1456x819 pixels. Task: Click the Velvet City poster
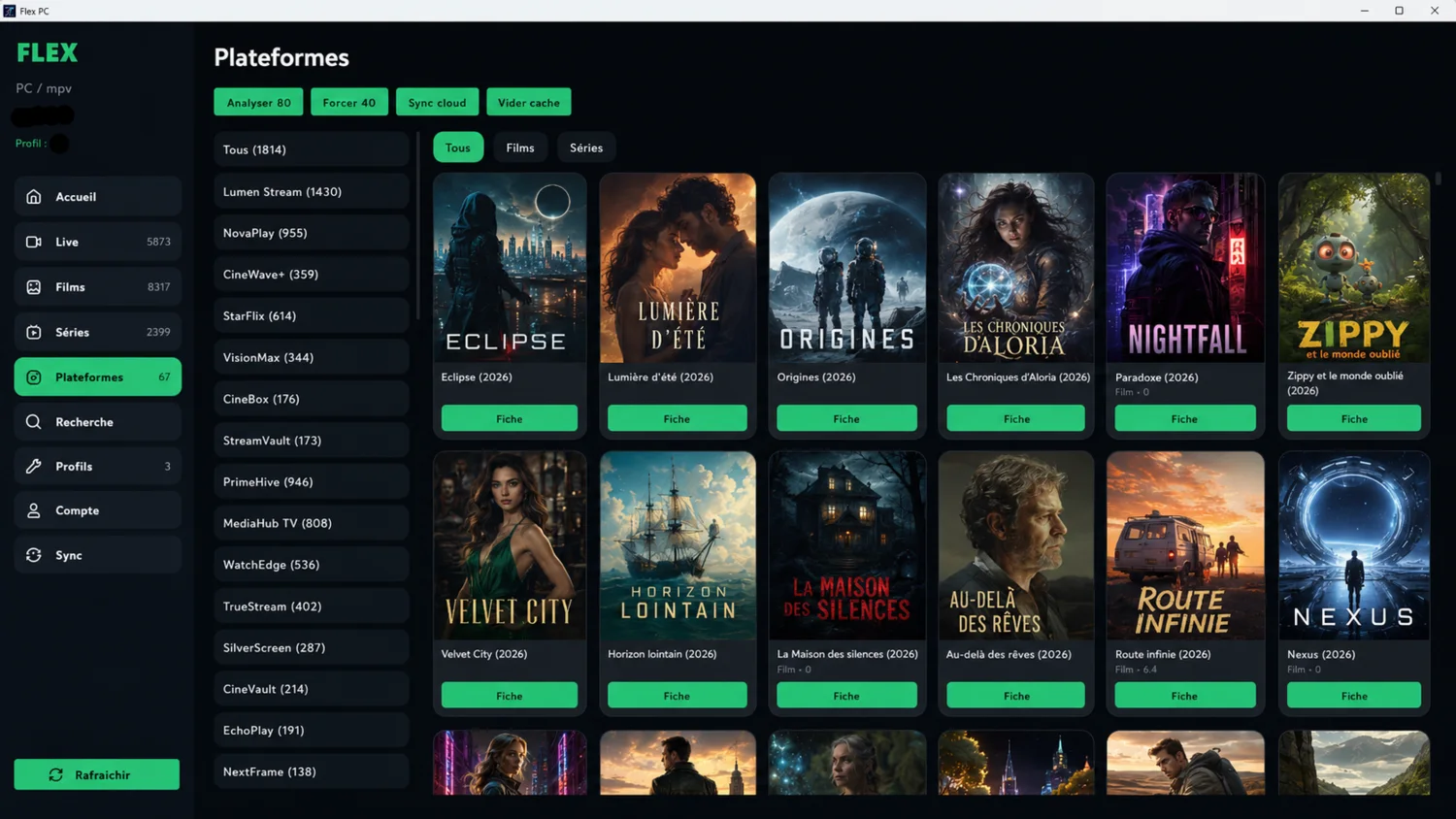point(510,545)
